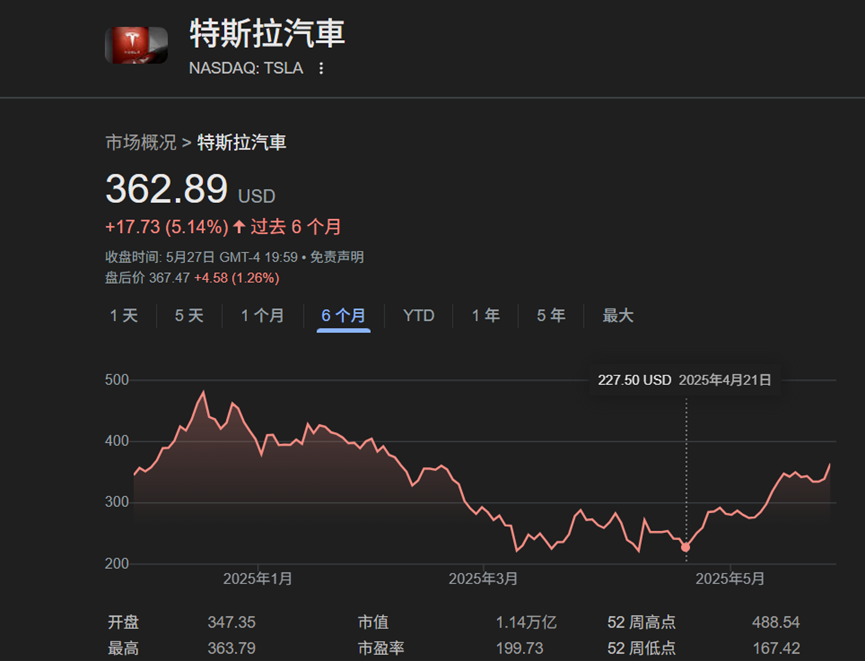Show the YTD chart range
Screen dimensions: 865x661
point(419,316)
